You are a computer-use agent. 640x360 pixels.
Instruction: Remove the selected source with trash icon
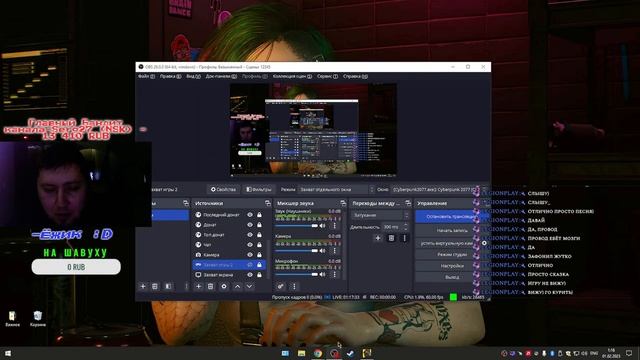point(211,287)
